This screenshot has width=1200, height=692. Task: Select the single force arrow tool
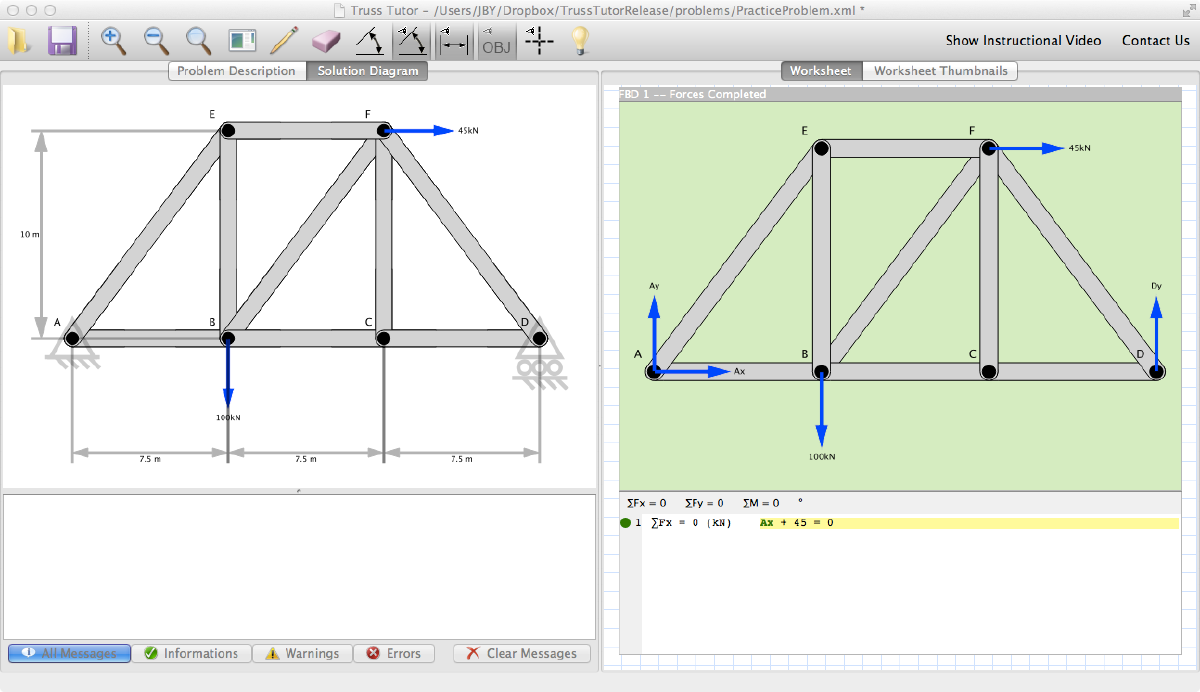click(368, 41)
